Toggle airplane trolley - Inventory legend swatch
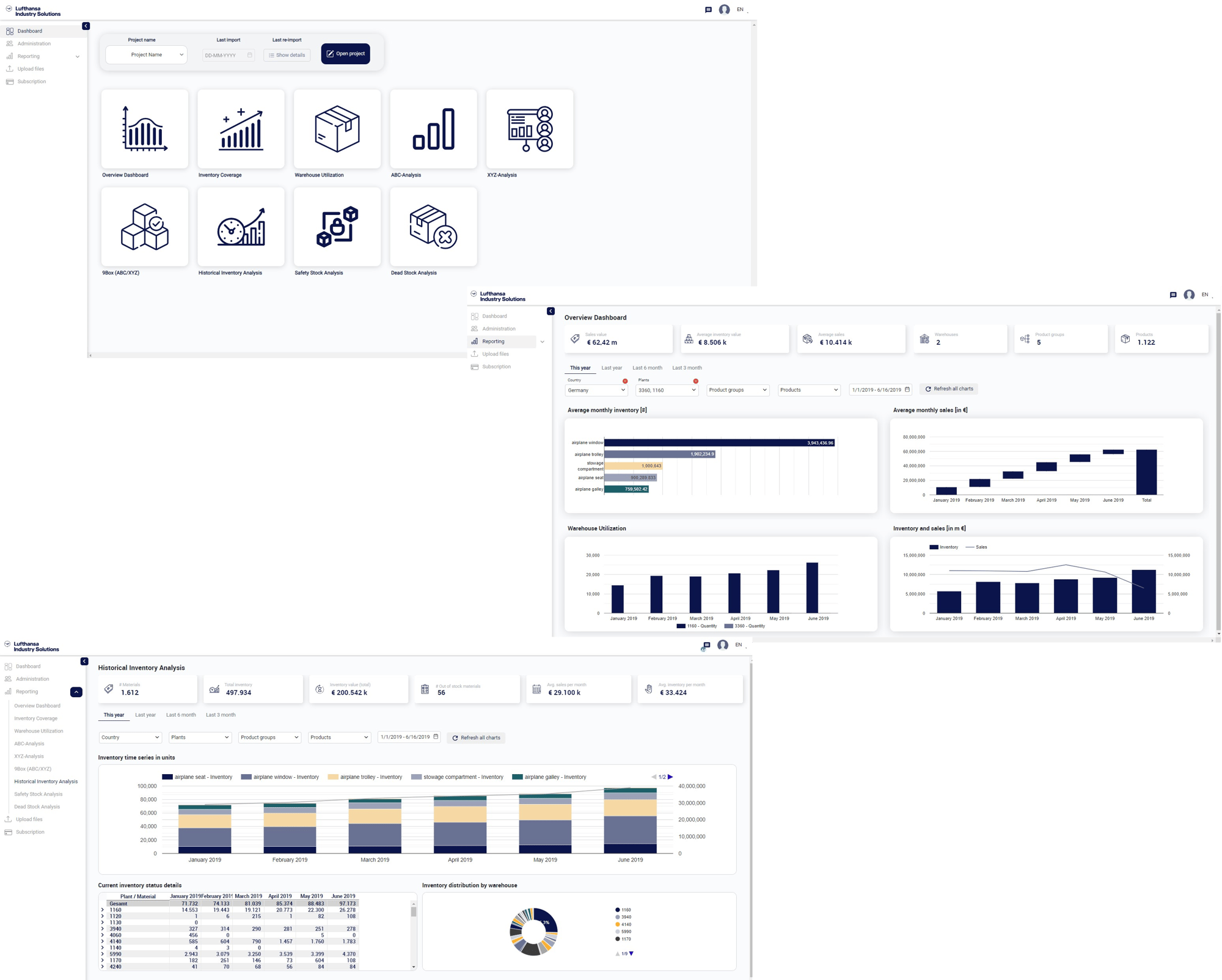This screenshot has width=1222, height=980. coord(333,777)
